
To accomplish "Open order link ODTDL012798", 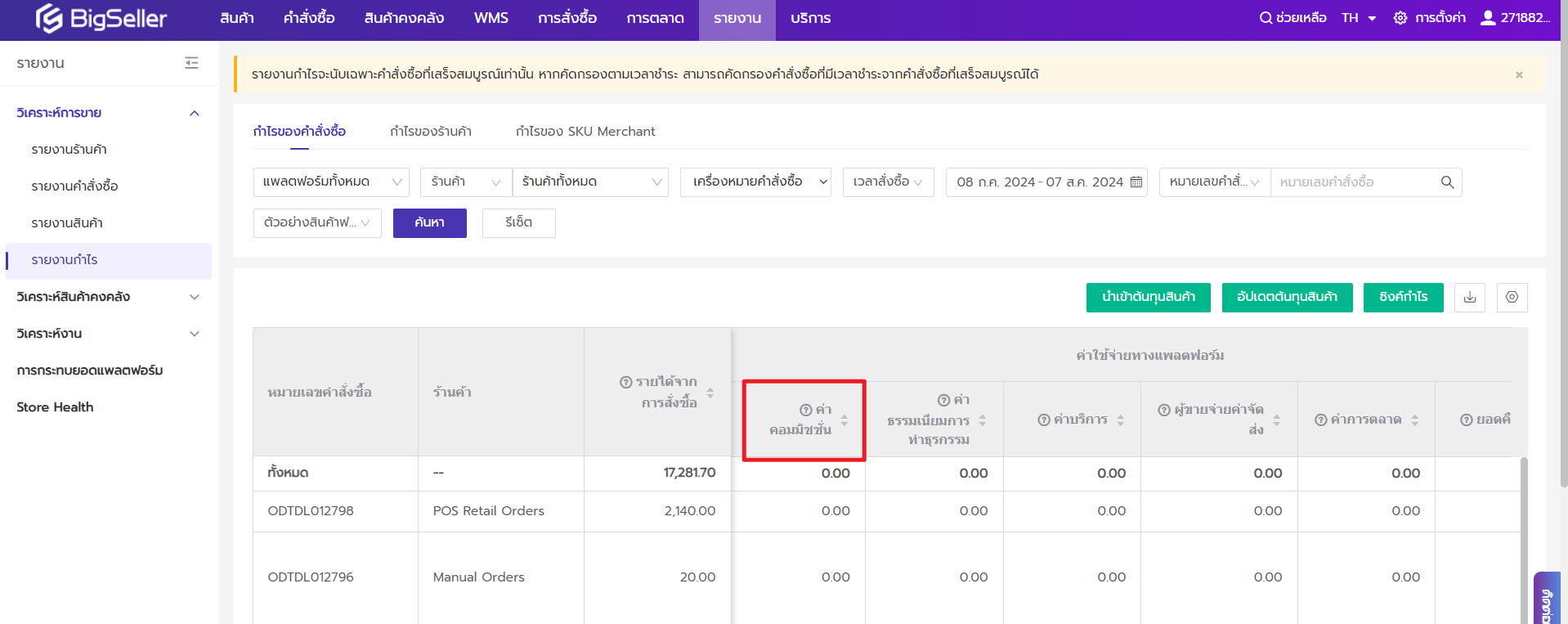I will coord(311,511).
